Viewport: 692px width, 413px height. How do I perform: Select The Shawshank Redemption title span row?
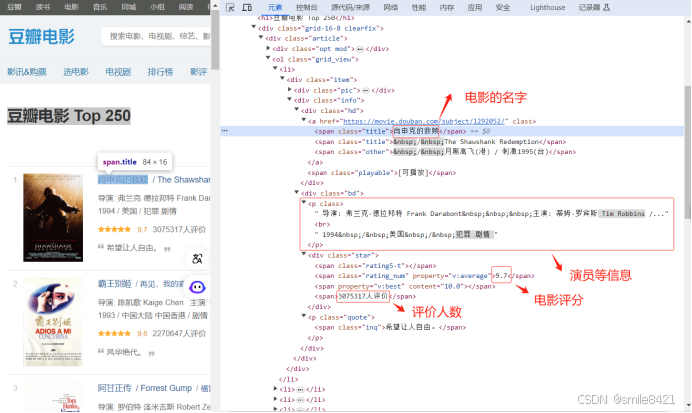(440, 142)
